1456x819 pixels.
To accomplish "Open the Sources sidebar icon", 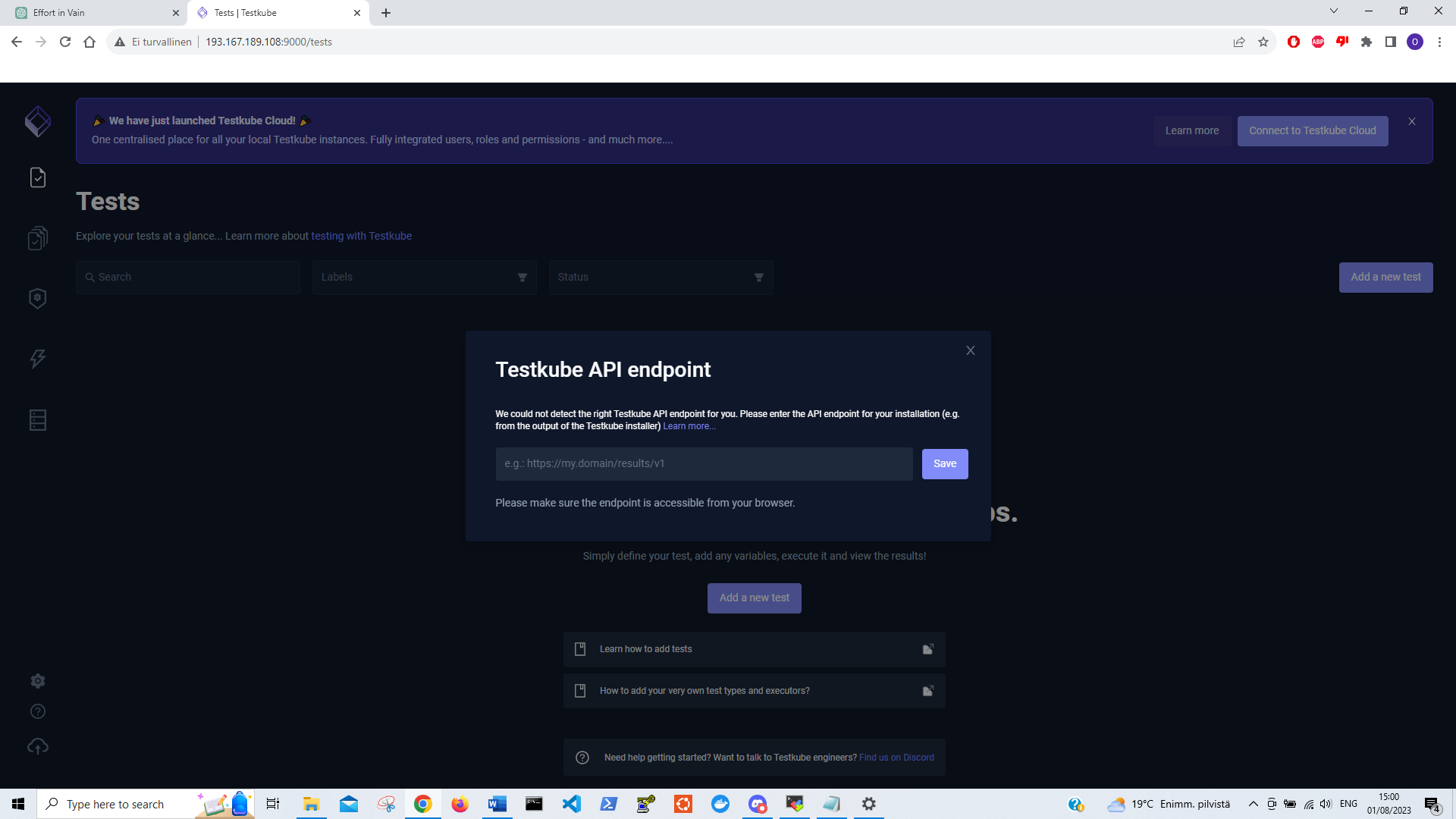I will pos(38,419).
